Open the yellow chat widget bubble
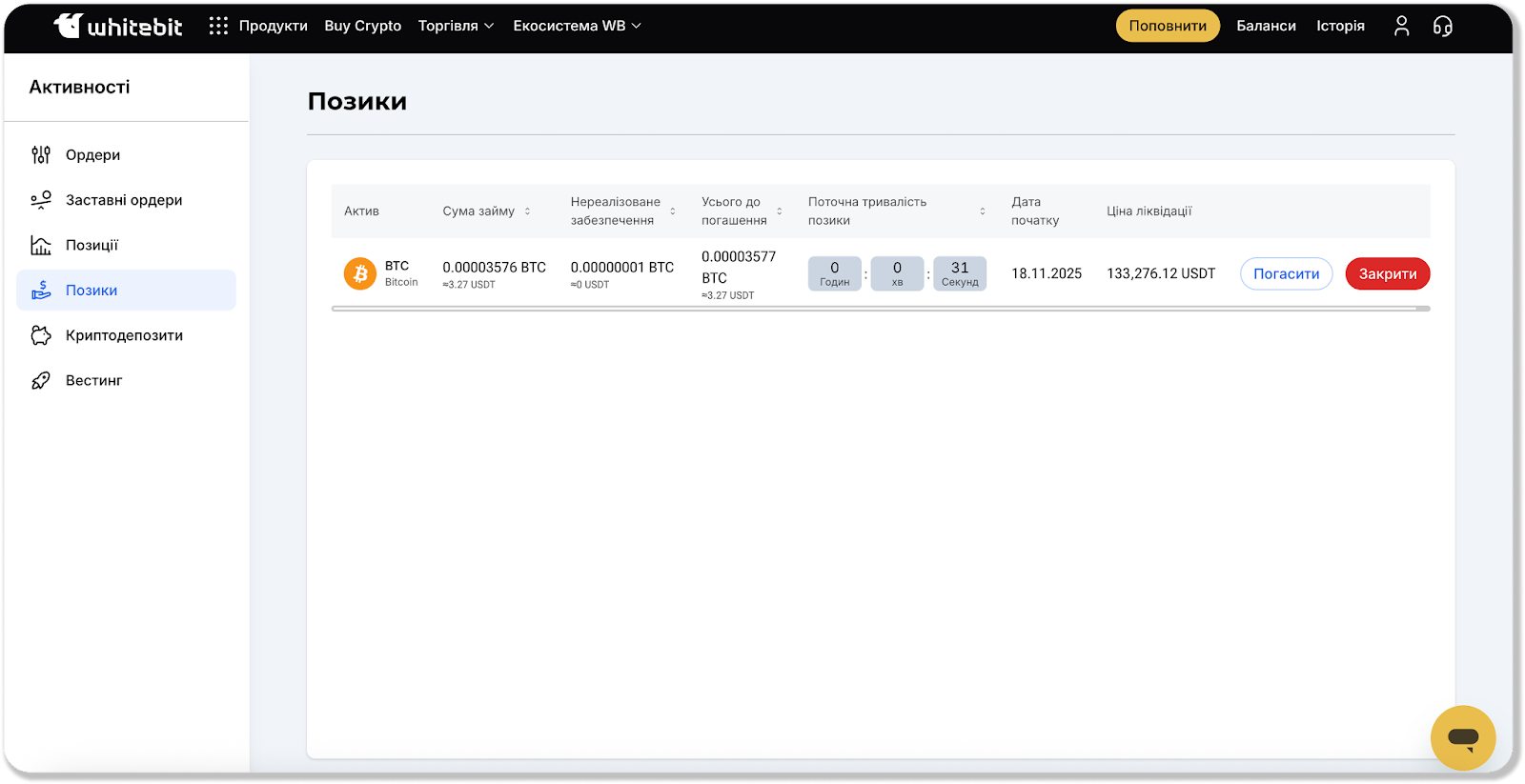The image size is (1525, 784). pos(1462,737)
